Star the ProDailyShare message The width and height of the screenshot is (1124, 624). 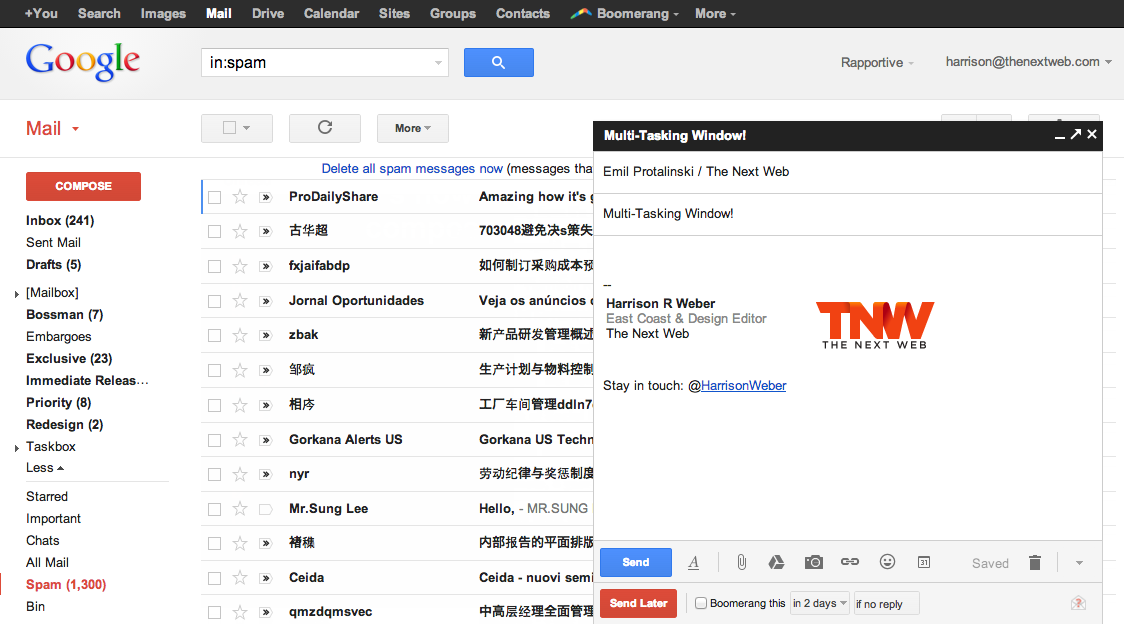coord(240,196)
